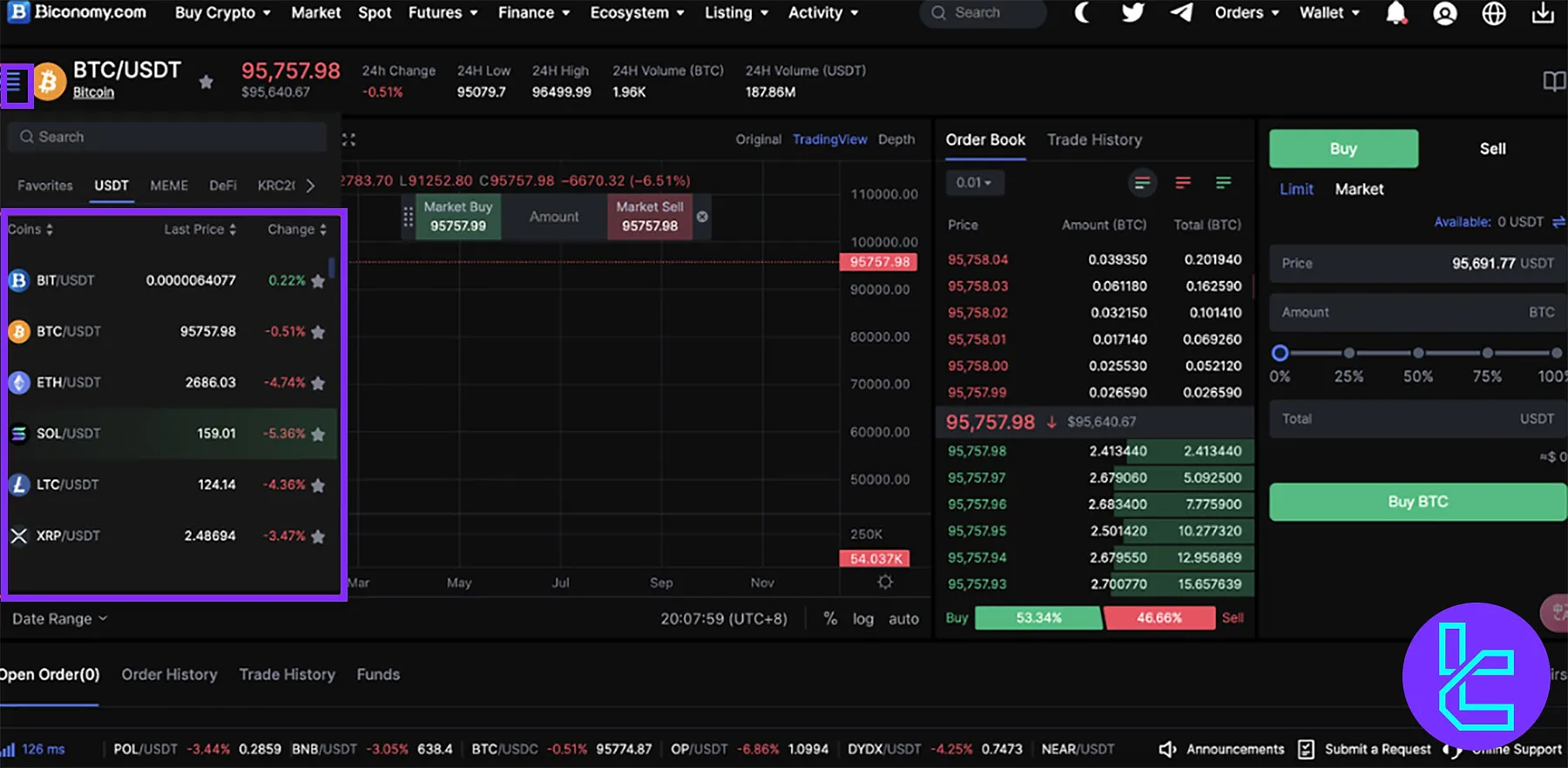The image size is (1568, 768).
Task: Click the download app icon
Action: click(x=1543, y=13)
